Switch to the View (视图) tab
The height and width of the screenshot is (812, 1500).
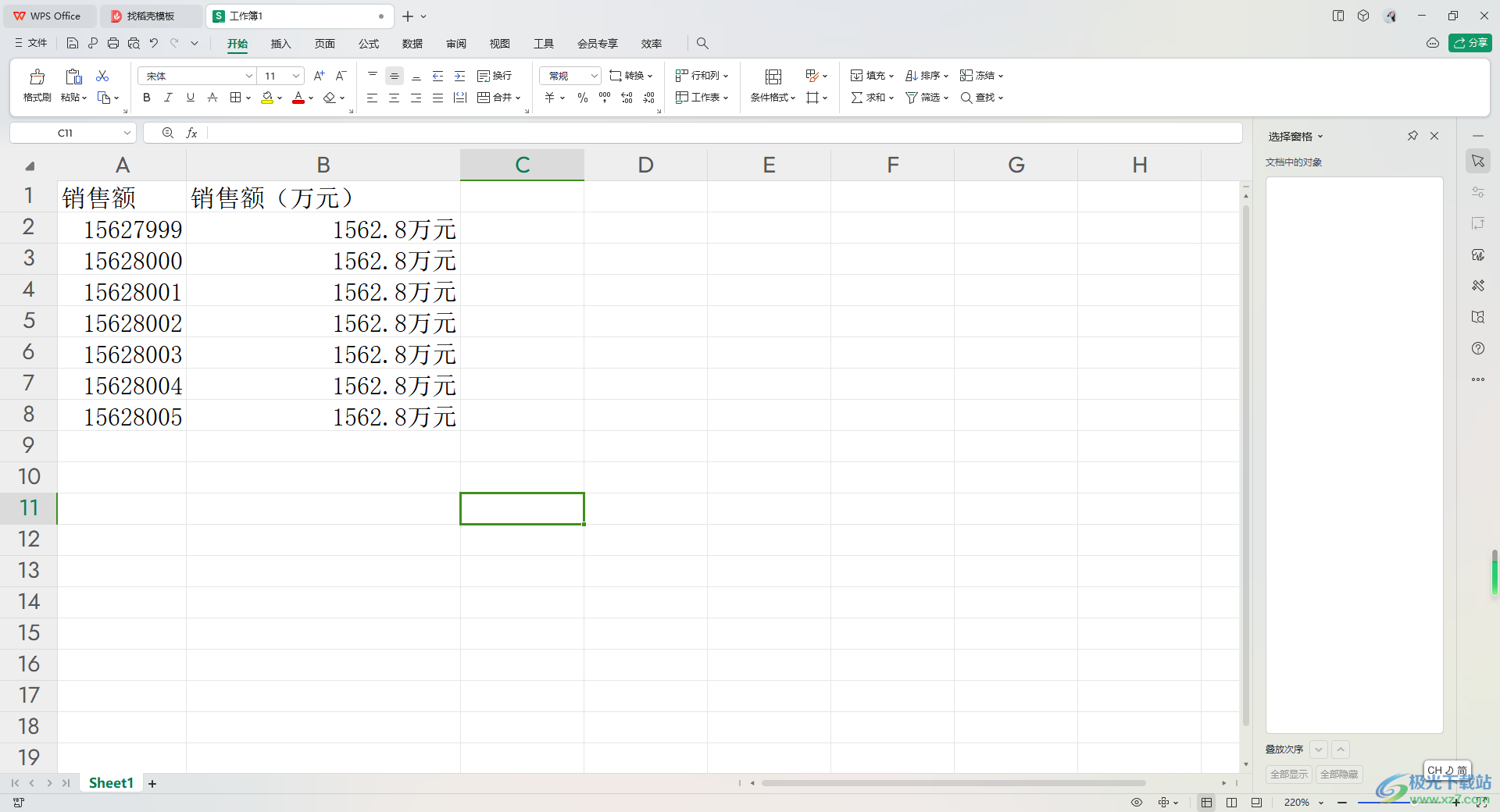coord(500,44)
